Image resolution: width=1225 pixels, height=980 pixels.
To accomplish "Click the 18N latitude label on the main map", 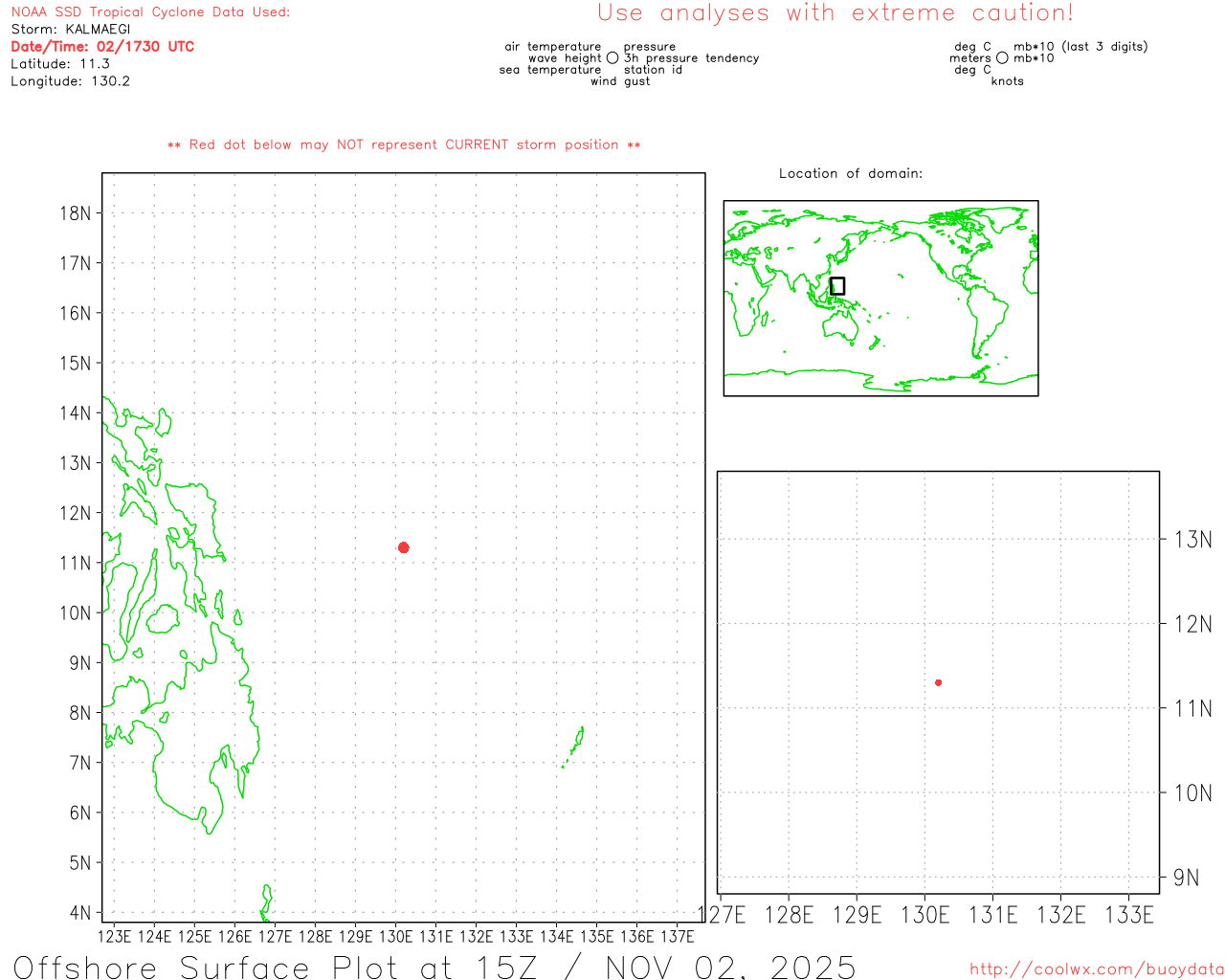I will tap(75, 213).
